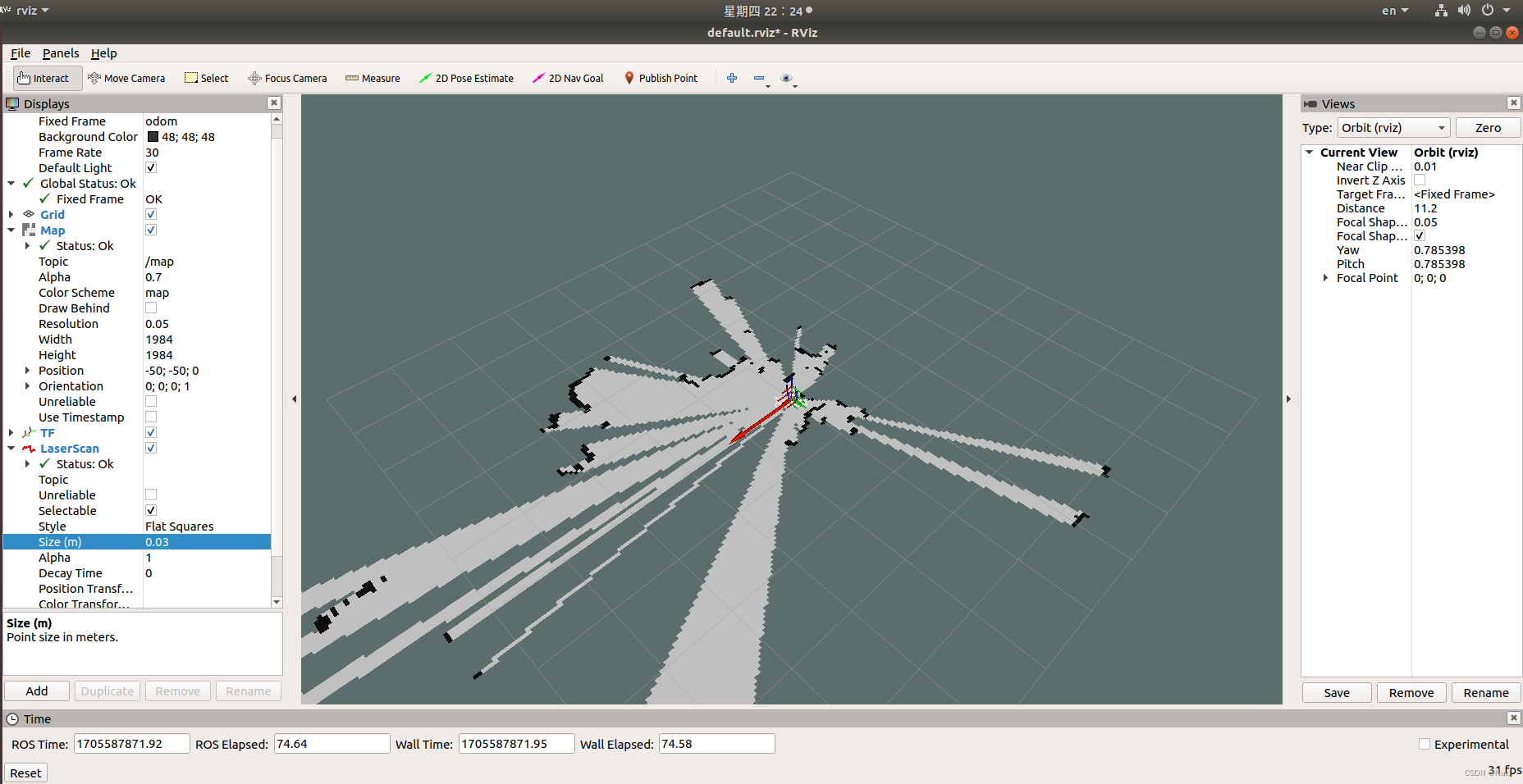Toggle the Default Light checkbox
Image resolution: width=1523 pixels, height=784 pixels.
[x=151, y=167]
